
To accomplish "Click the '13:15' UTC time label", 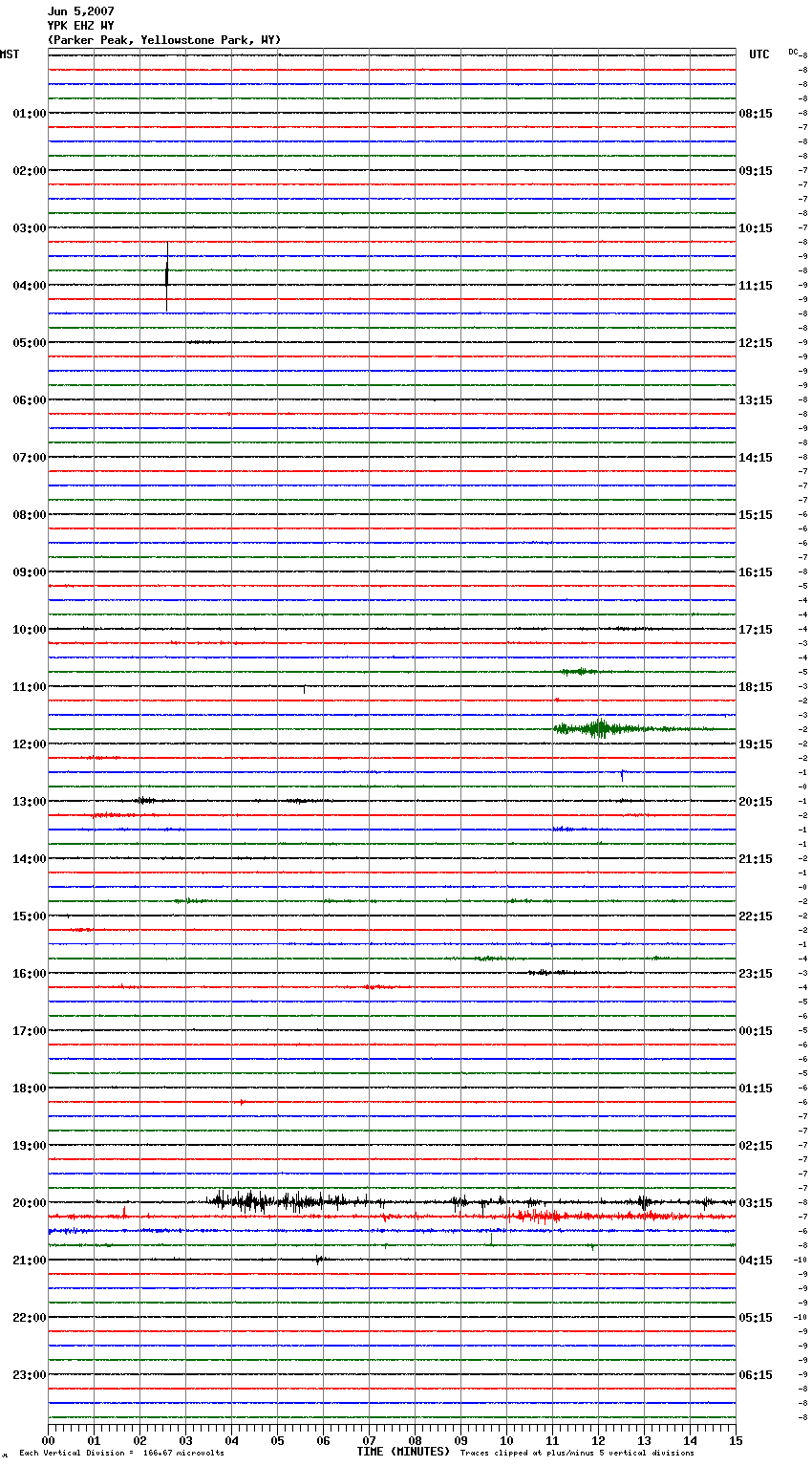I will pos(757,400).
